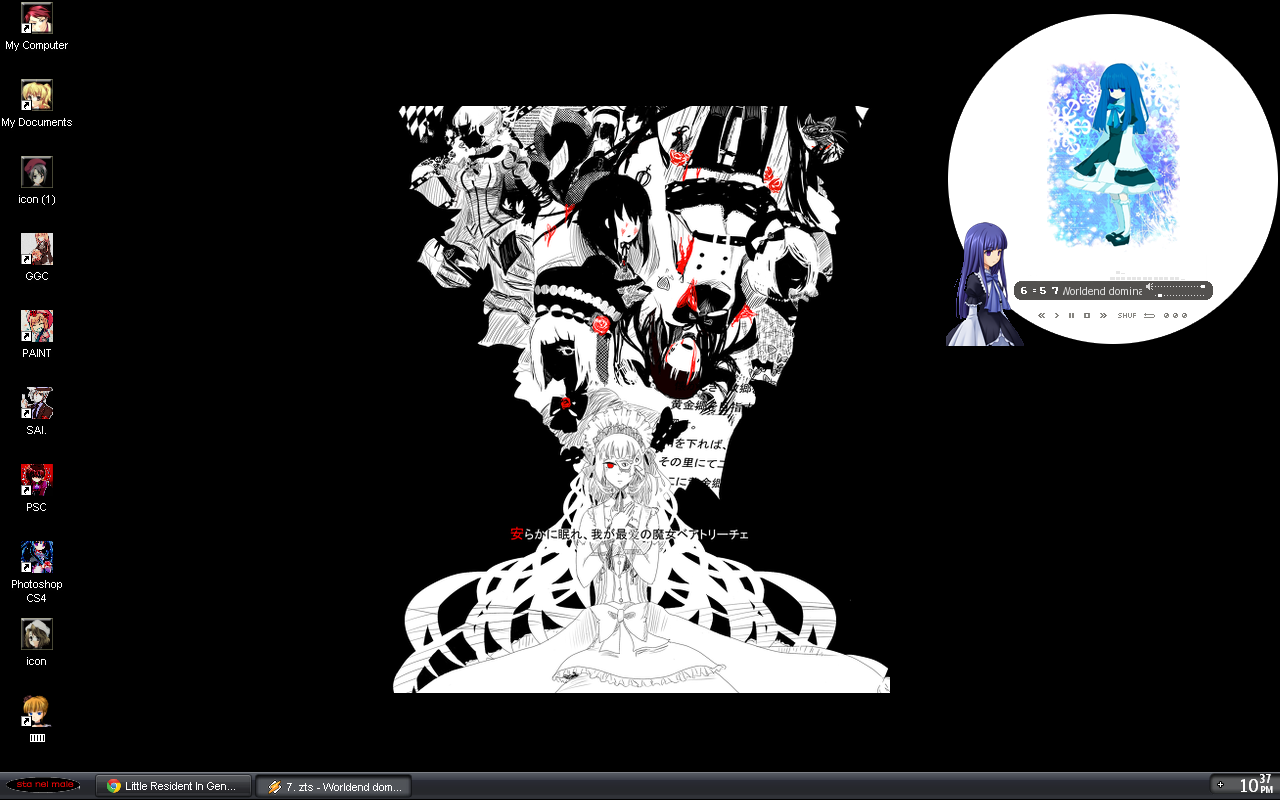Expand hidden system tray icons
Viewport: 1280px width, 800px height.
click(x=1220, y=785)
